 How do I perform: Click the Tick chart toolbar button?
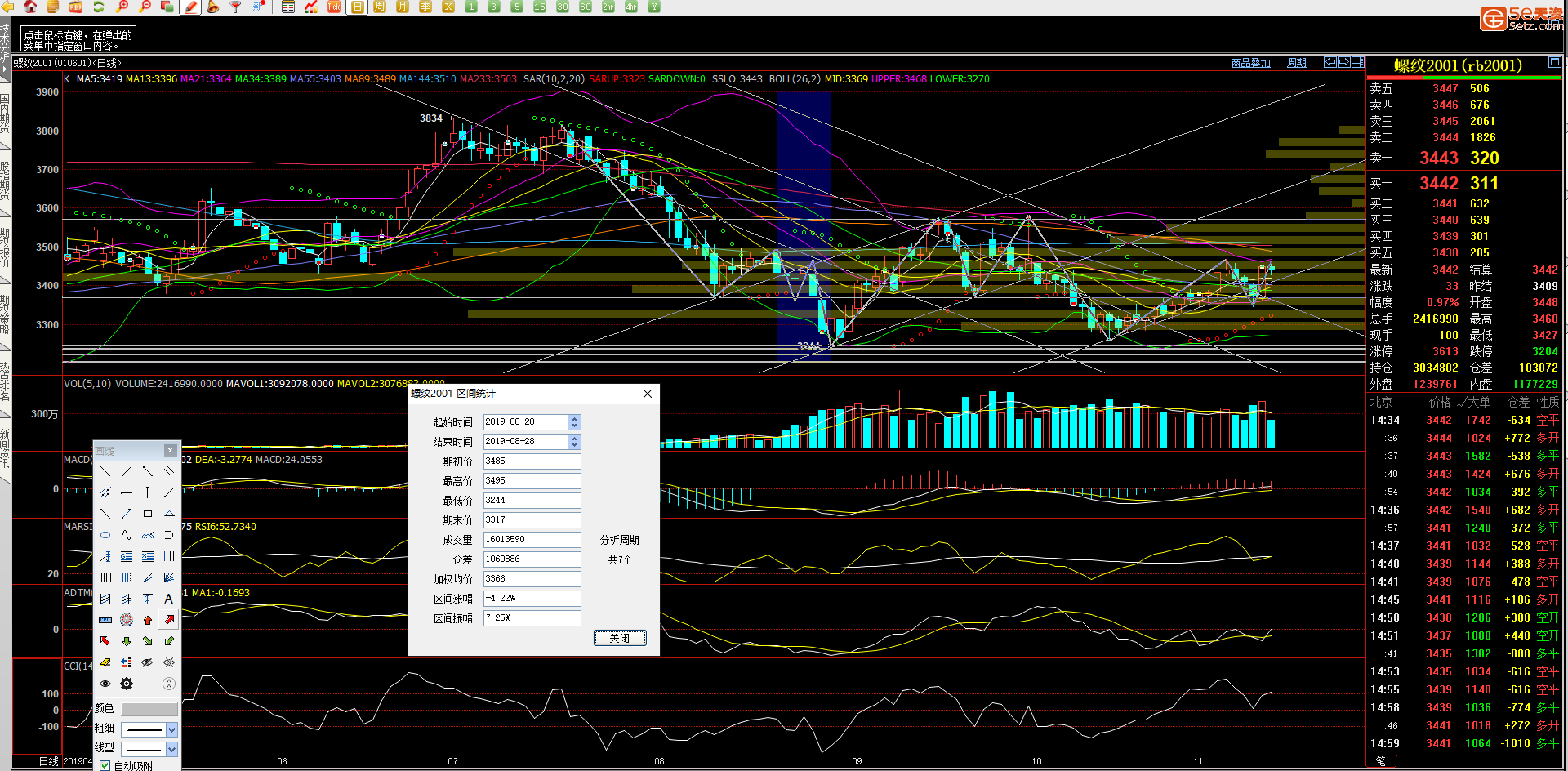334,7
